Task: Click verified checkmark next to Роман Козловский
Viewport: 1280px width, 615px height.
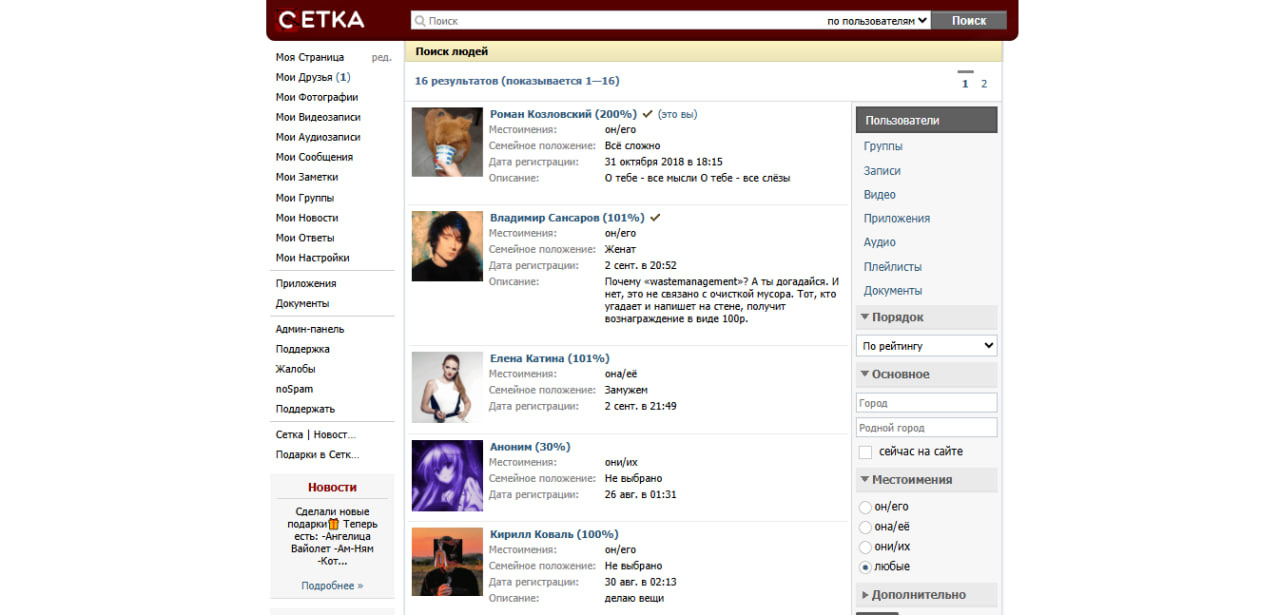Action: point(647,114)
